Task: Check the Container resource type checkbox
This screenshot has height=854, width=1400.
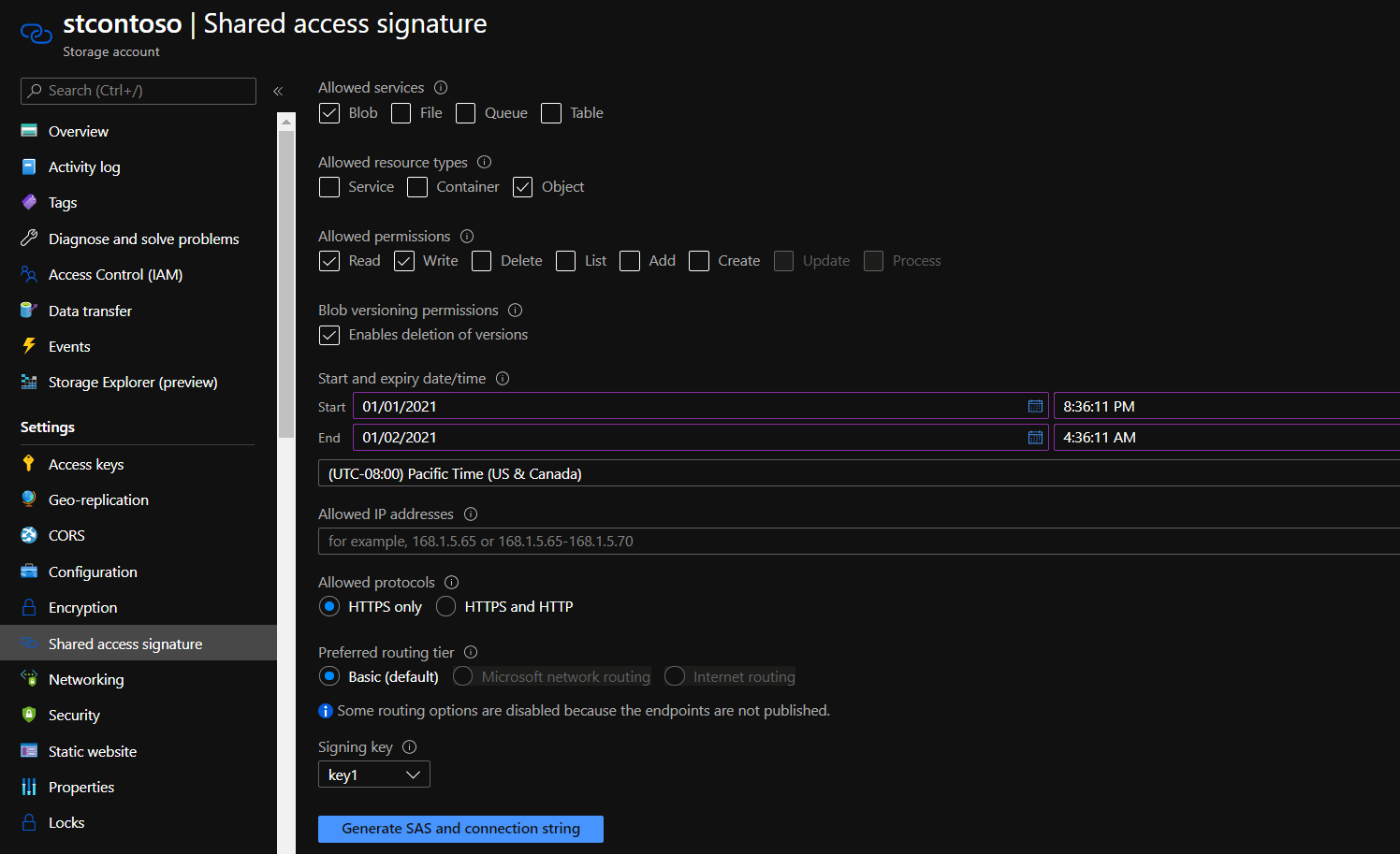Action: [417, 187]
